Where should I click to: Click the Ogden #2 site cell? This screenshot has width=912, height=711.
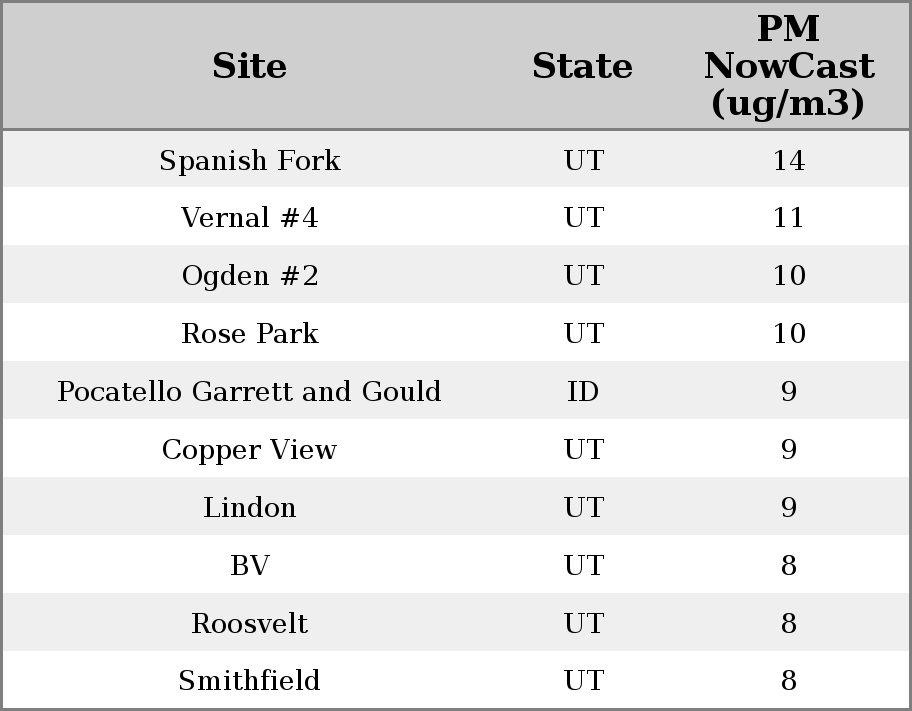click(x=249, y=276)
